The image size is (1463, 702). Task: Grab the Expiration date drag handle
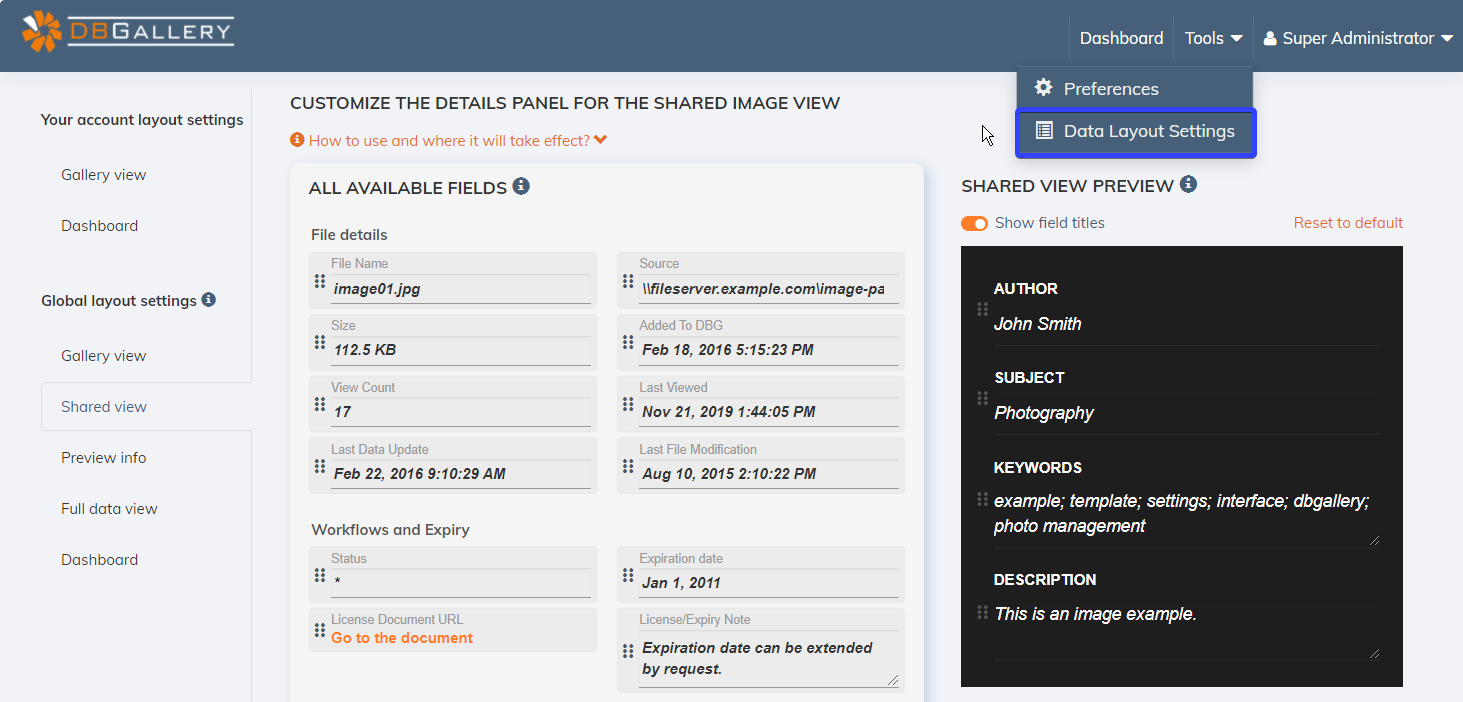[x=628, y=575]
